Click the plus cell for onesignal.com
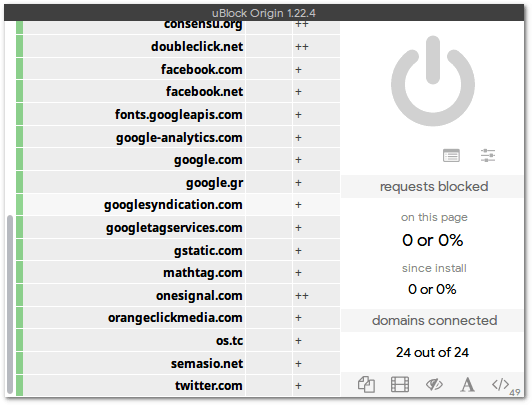Screen dimensions: 532x405 point(316,295)
